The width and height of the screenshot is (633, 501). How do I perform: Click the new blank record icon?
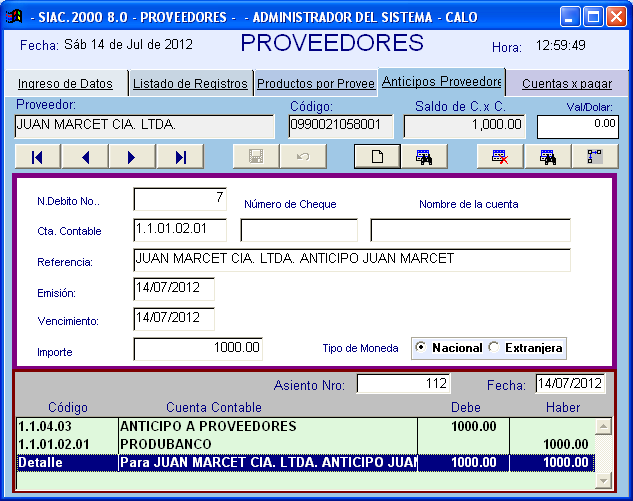pyautogui.click(x=378, y=156)
